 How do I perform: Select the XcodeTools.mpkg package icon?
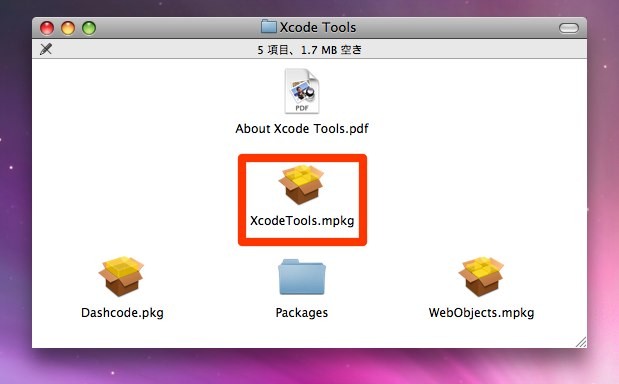click(x=301, y=185)
